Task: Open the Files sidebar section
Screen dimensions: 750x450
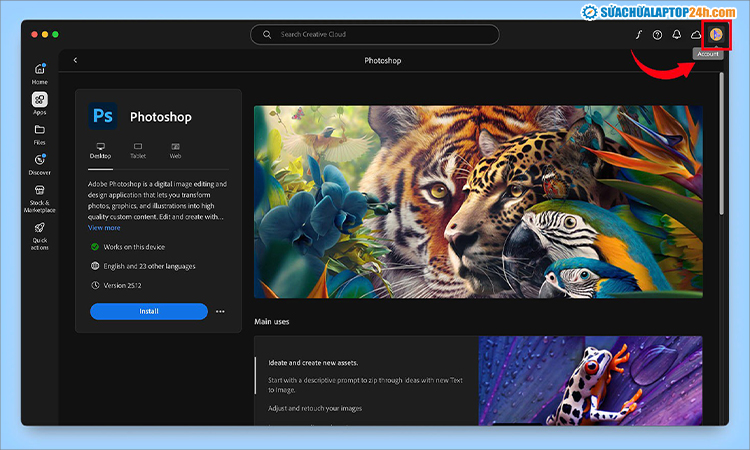Action: (x=40, y=132)
